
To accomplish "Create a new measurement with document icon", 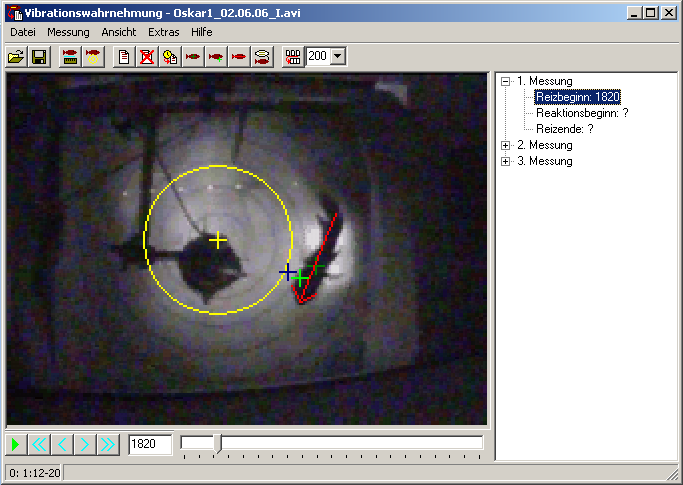I will [x=124, y=57].
